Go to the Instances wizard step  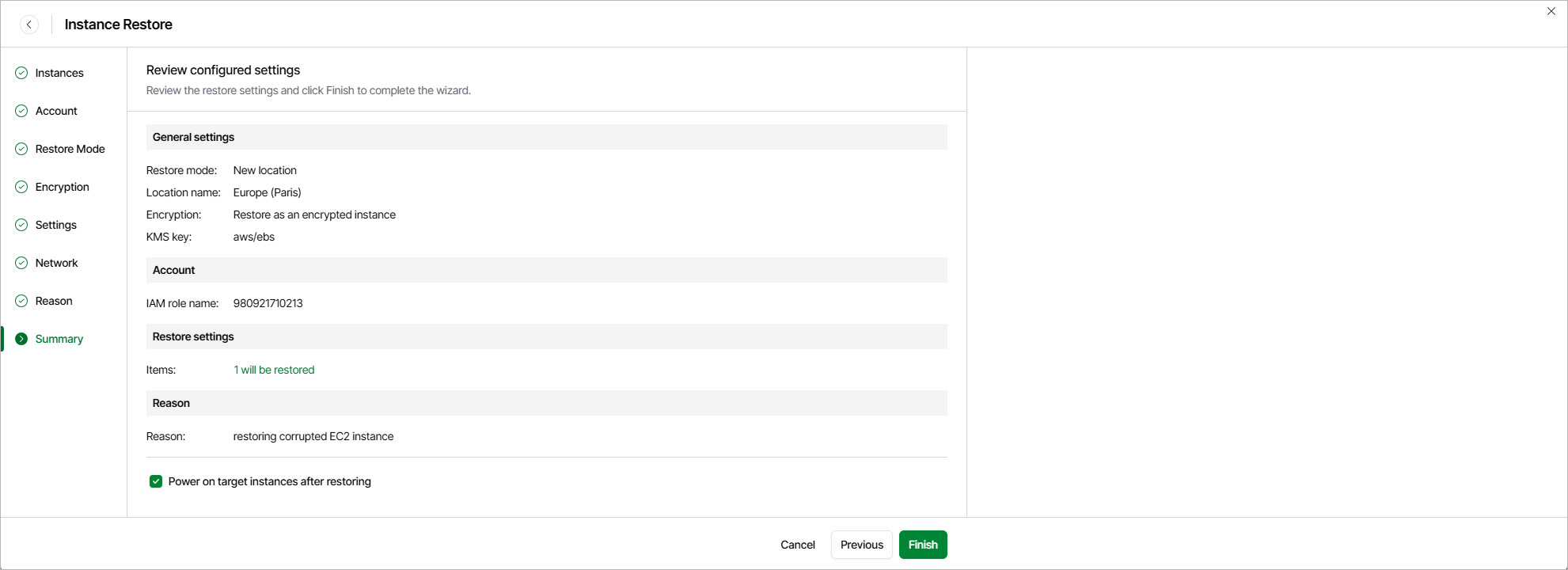point(59,73)
